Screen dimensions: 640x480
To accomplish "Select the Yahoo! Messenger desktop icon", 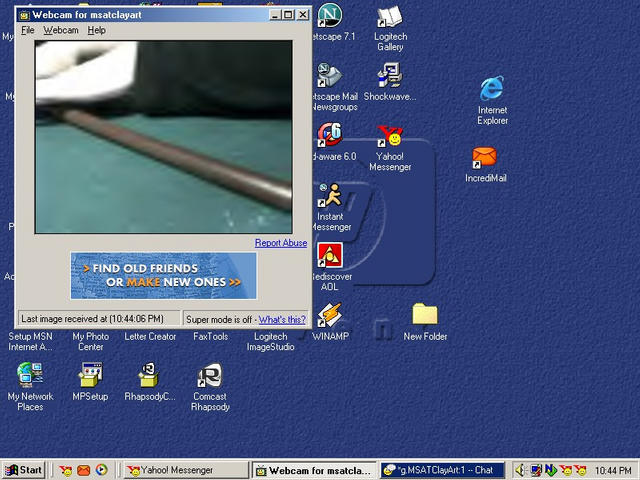I will (390, 136).
